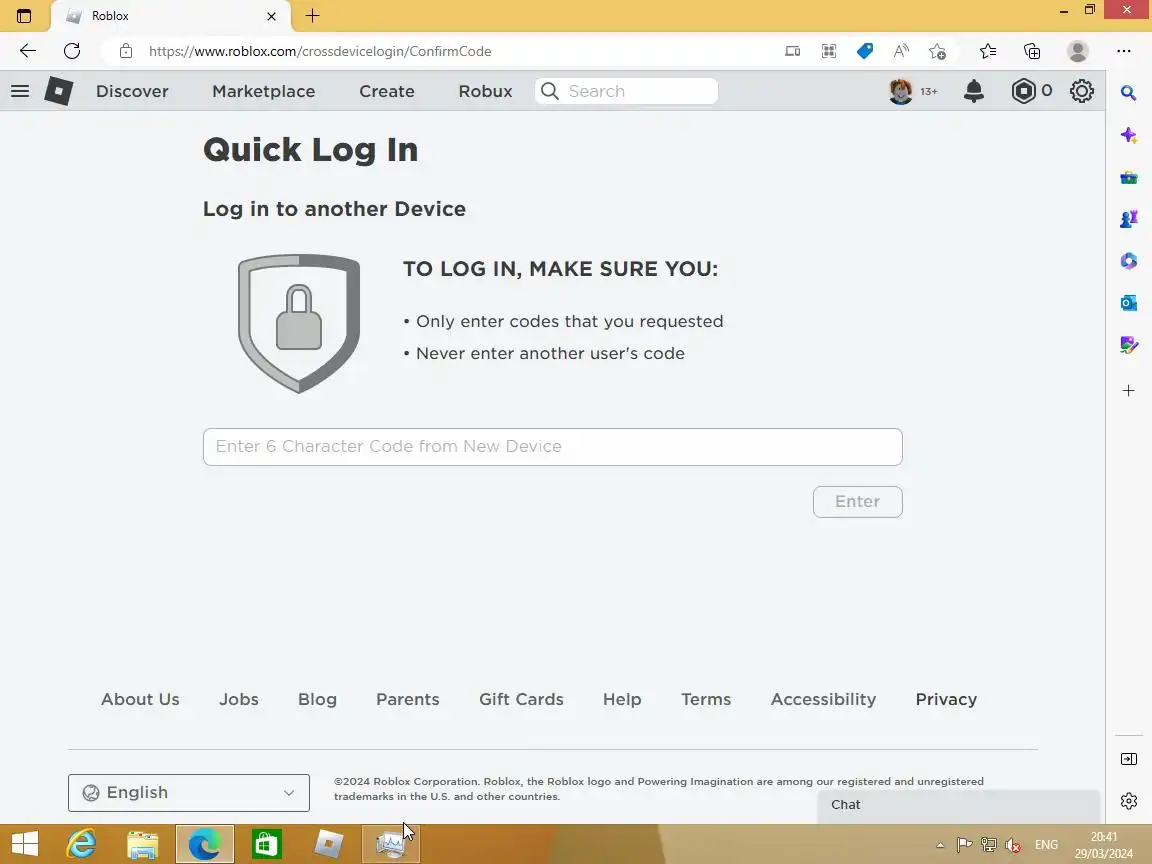
Task: Refresh the Roblox page
Action: click(72, 51)
